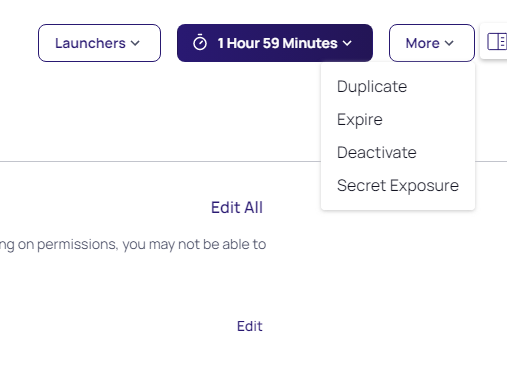Click the More label text
507x366 pixels.
pyautogui.click(x=422, y=43)
